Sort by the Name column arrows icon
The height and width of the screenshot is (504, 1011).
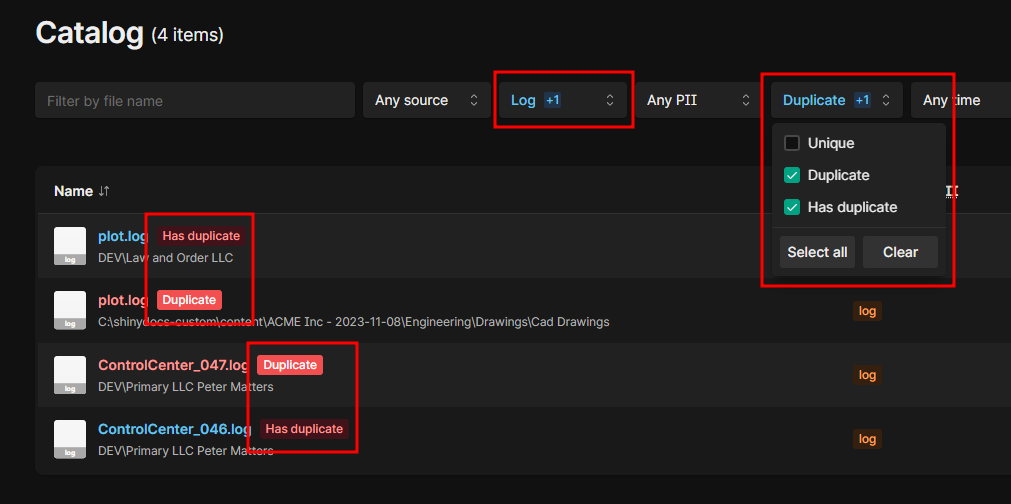pyautogui.click(x=104, y=191)
